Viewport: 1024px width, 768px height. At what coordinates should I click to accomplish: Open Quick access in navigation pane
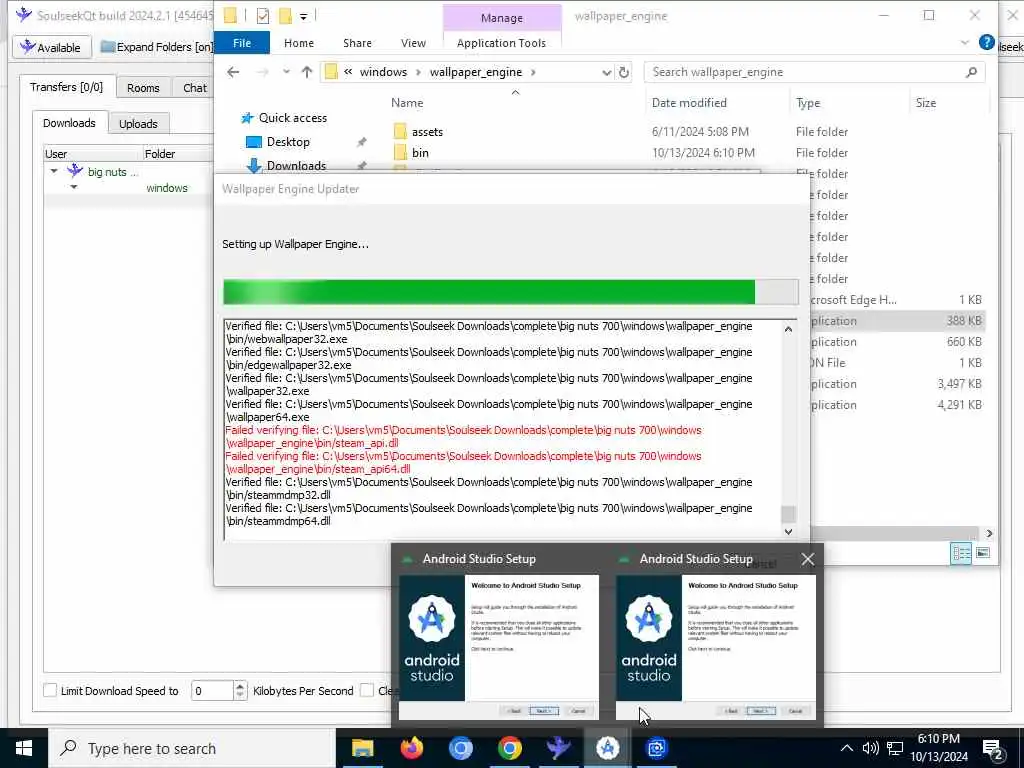tap(292, 118)
